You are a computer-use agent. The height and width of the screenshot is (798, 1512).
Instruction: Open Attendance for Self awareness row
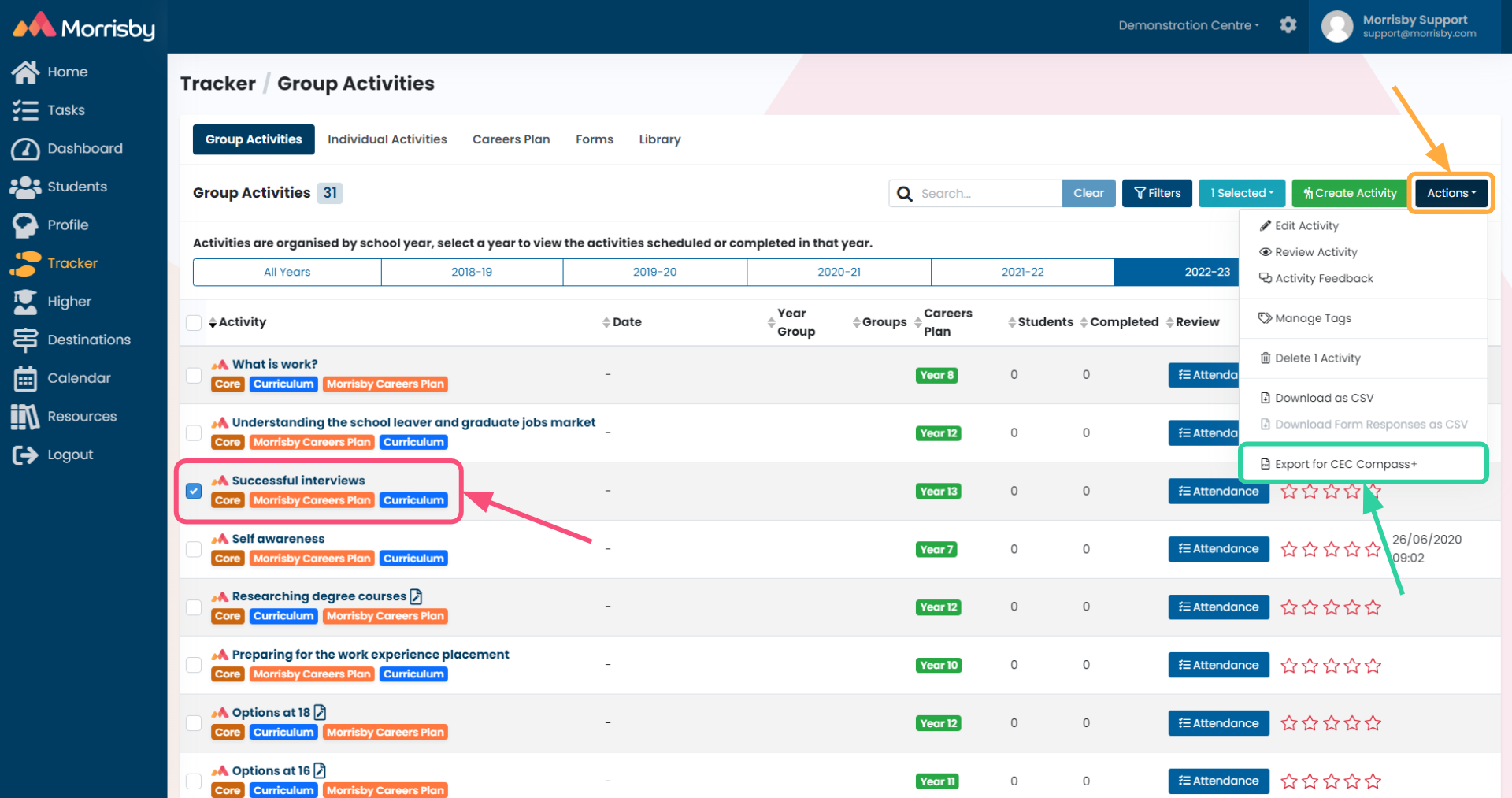(1218, 549)
